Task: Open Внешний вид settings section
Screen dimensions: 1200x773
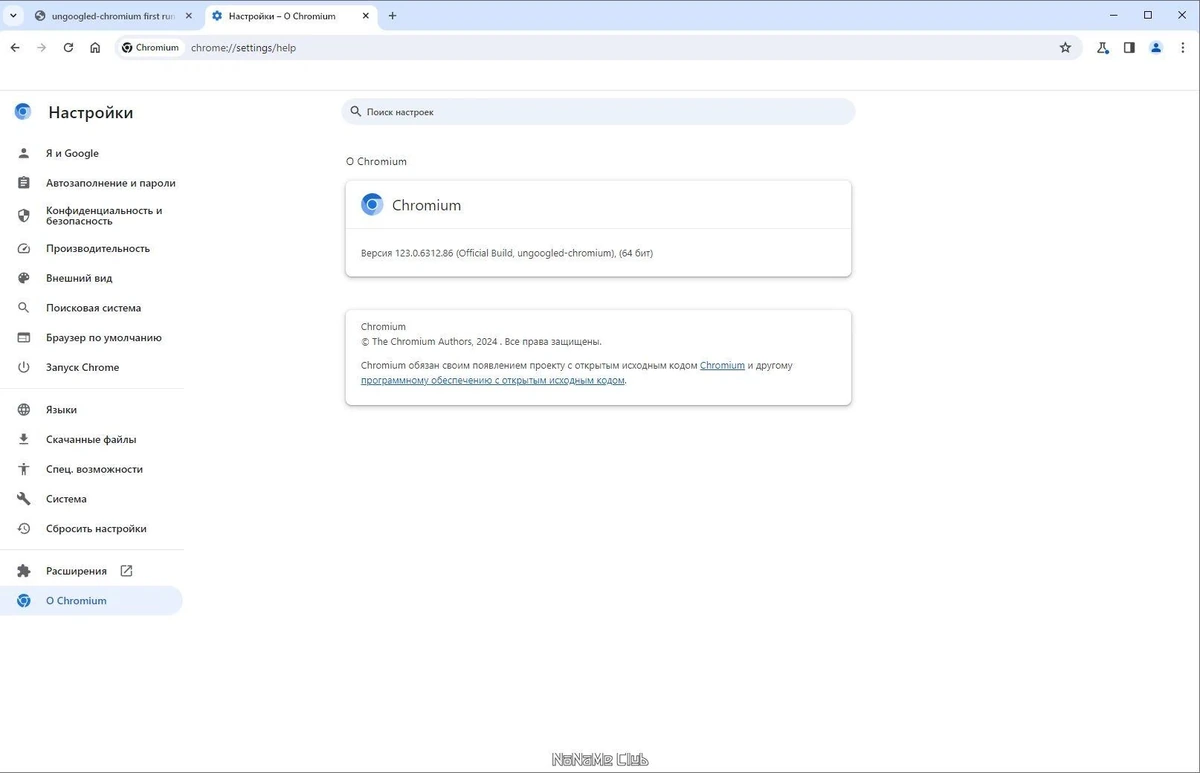Action: [91, 278]
